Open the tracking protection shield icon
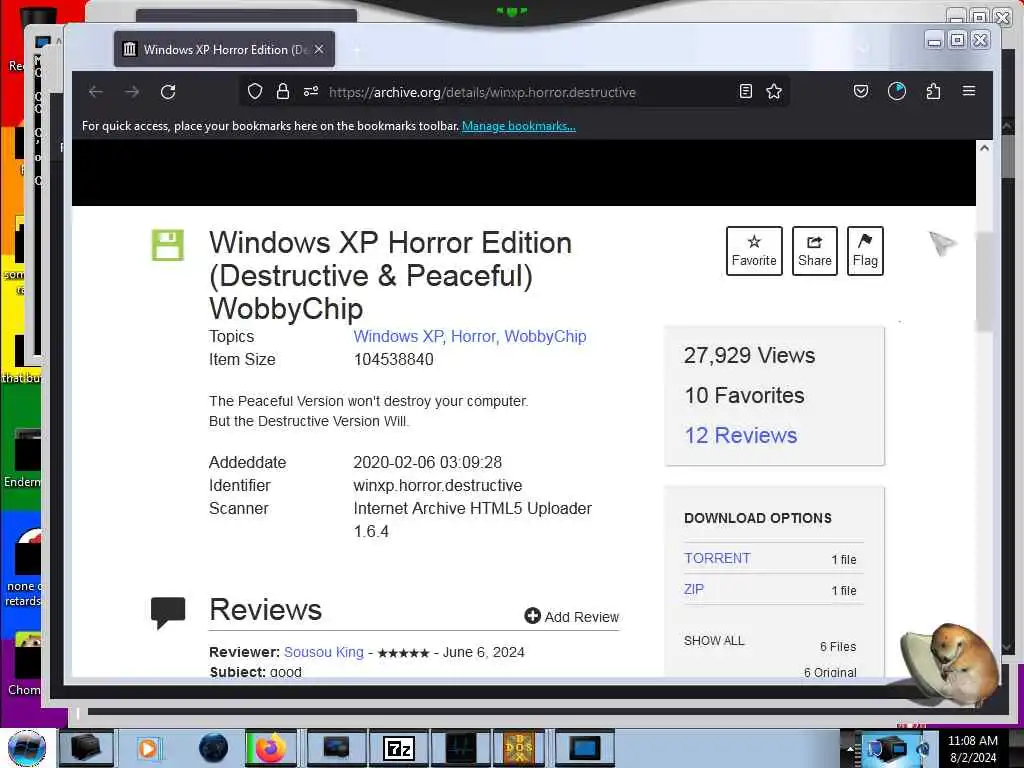 255,91
